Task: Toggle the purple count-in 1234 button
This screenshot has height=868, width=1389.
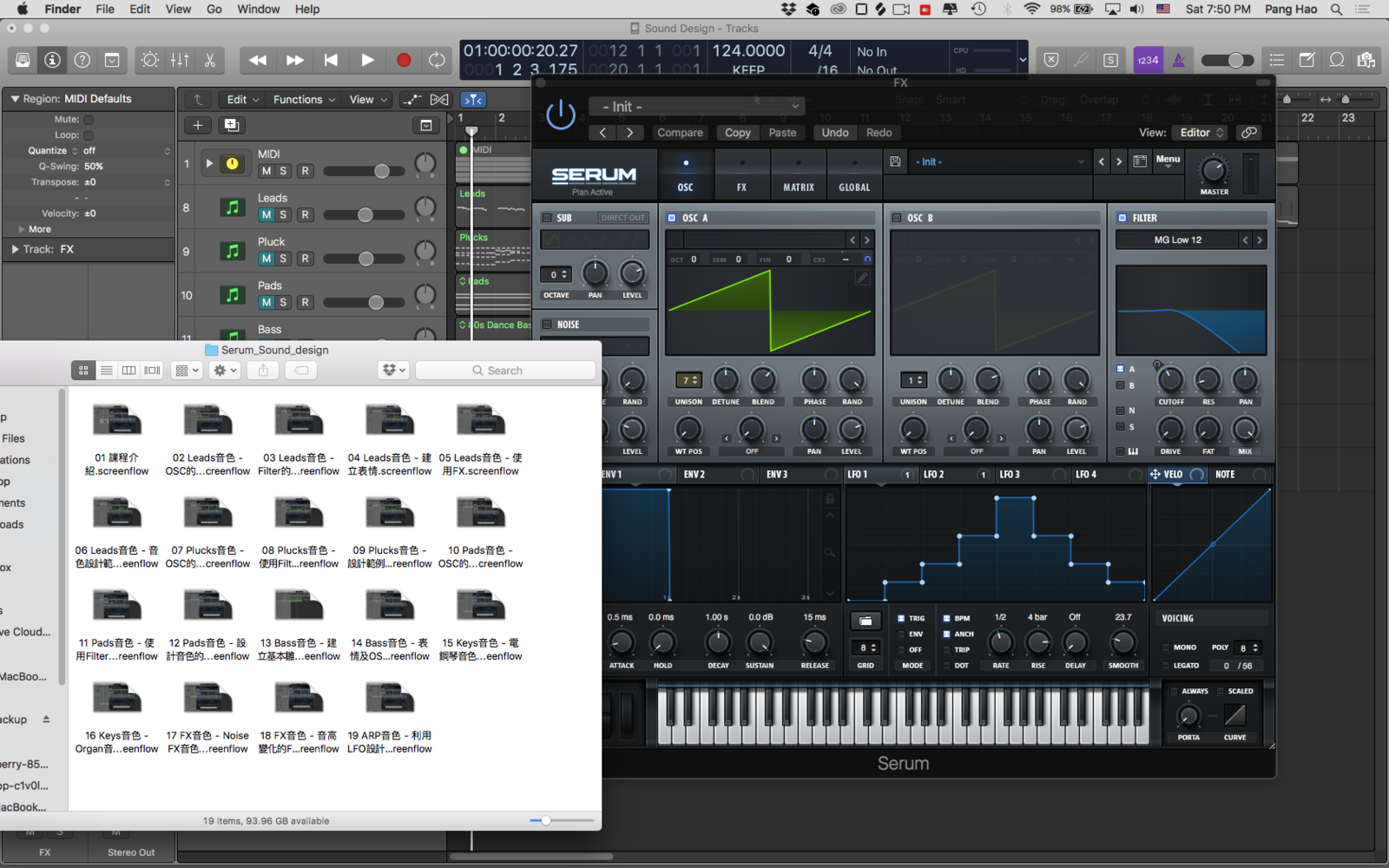Action: coord(1148,60)
